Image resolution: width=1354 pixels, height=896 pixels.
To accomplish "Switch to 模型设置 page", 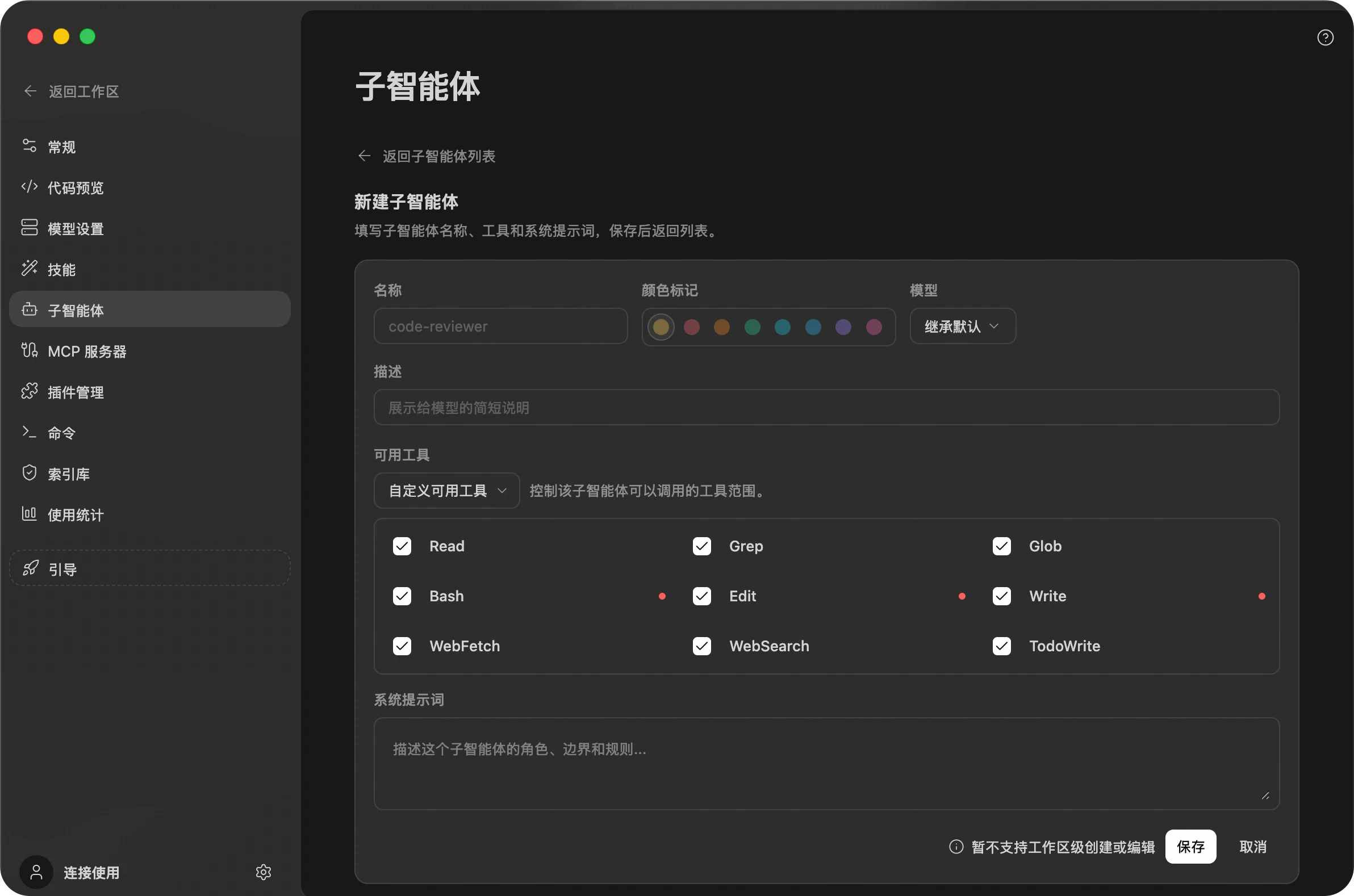I will pos(150,228).
